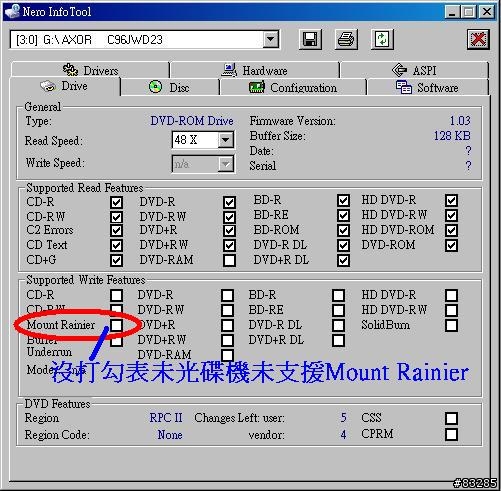Image resolution: width=501 pixels, height=491 pixels.
Task: Toggle the HD DVD-R write checkbox
Action: coord(451,295)
